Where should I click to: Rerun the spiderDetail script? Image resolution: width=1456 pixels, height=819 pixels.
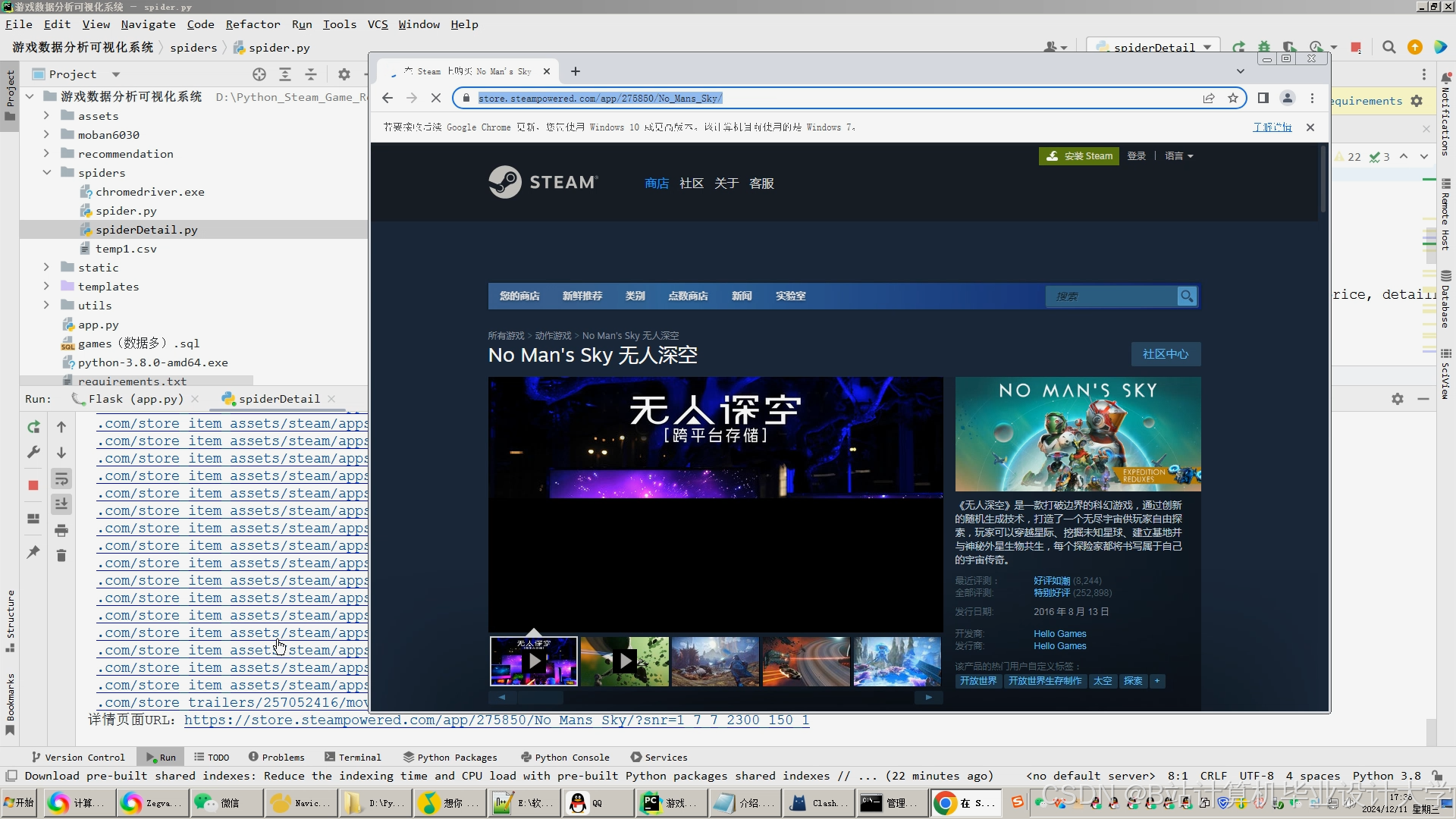[33, 427]
